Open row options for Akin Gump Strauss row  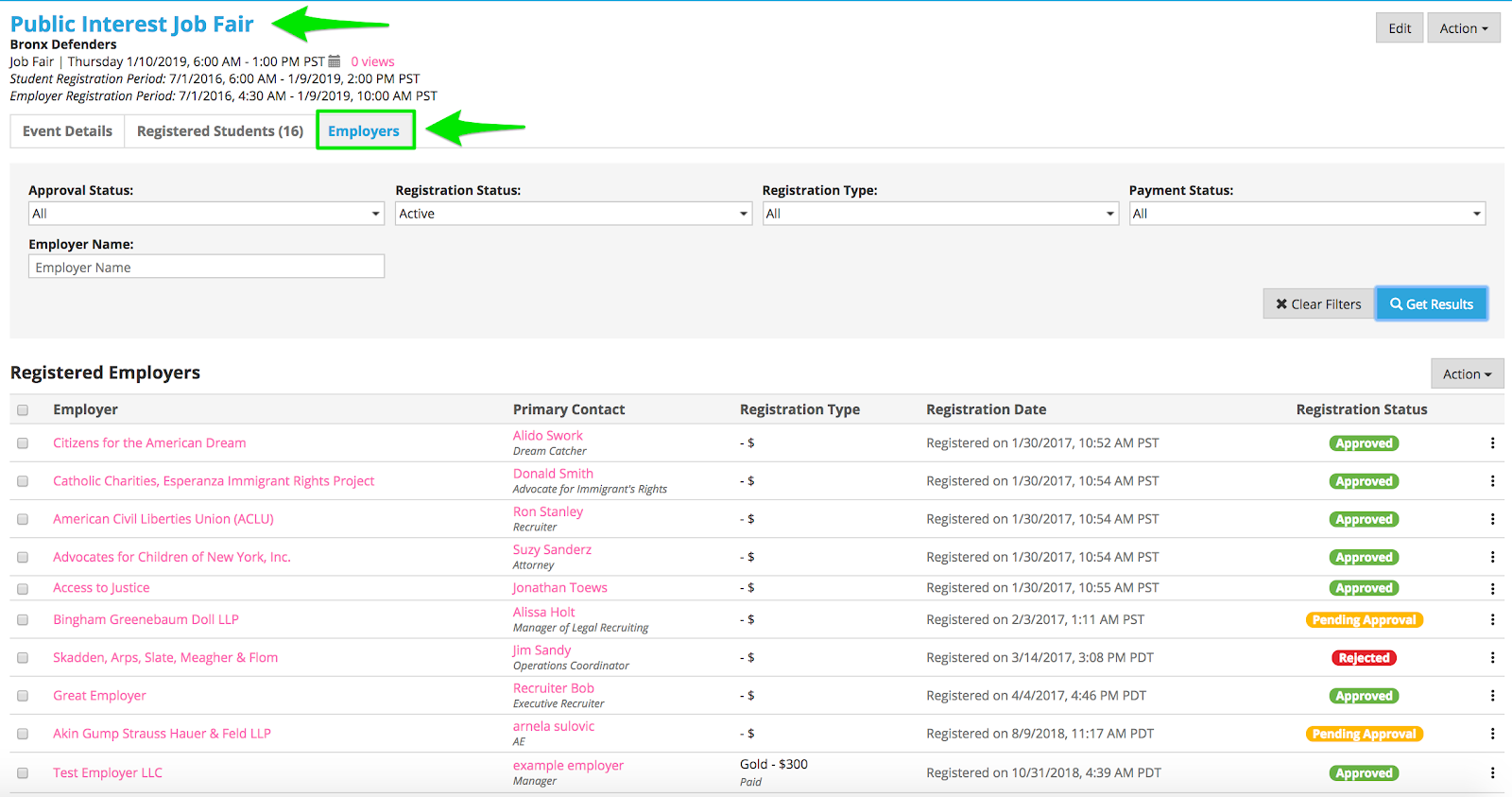click(x=1492, y=734)
